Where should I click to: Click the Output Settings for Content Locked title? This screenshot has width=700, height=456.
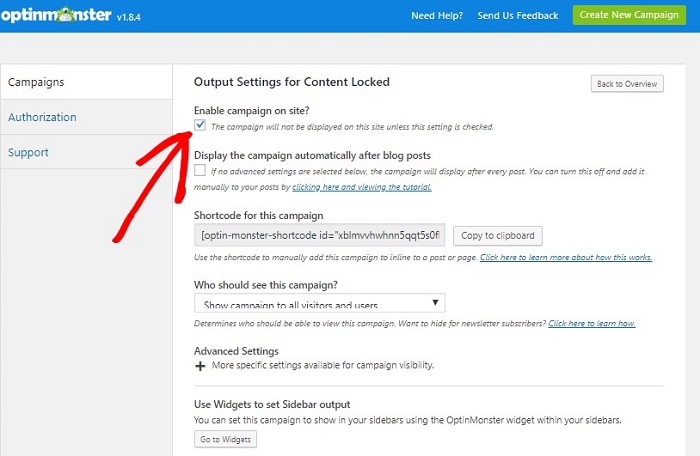click(x=292, y=82)
